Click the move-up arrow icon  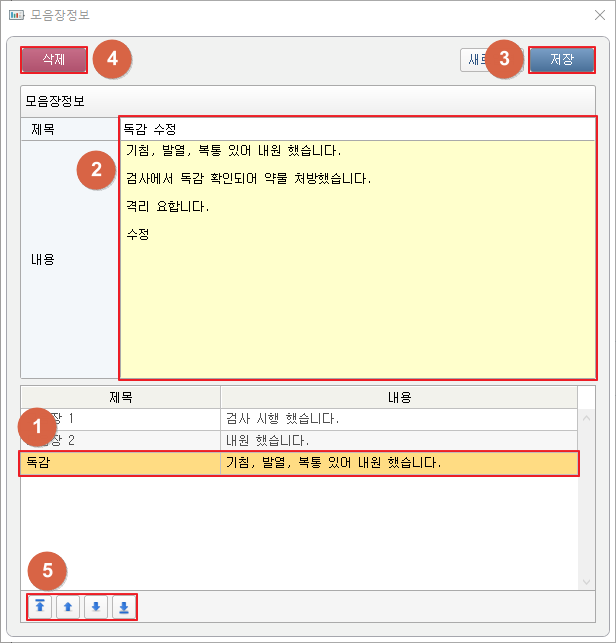(68, 607)
